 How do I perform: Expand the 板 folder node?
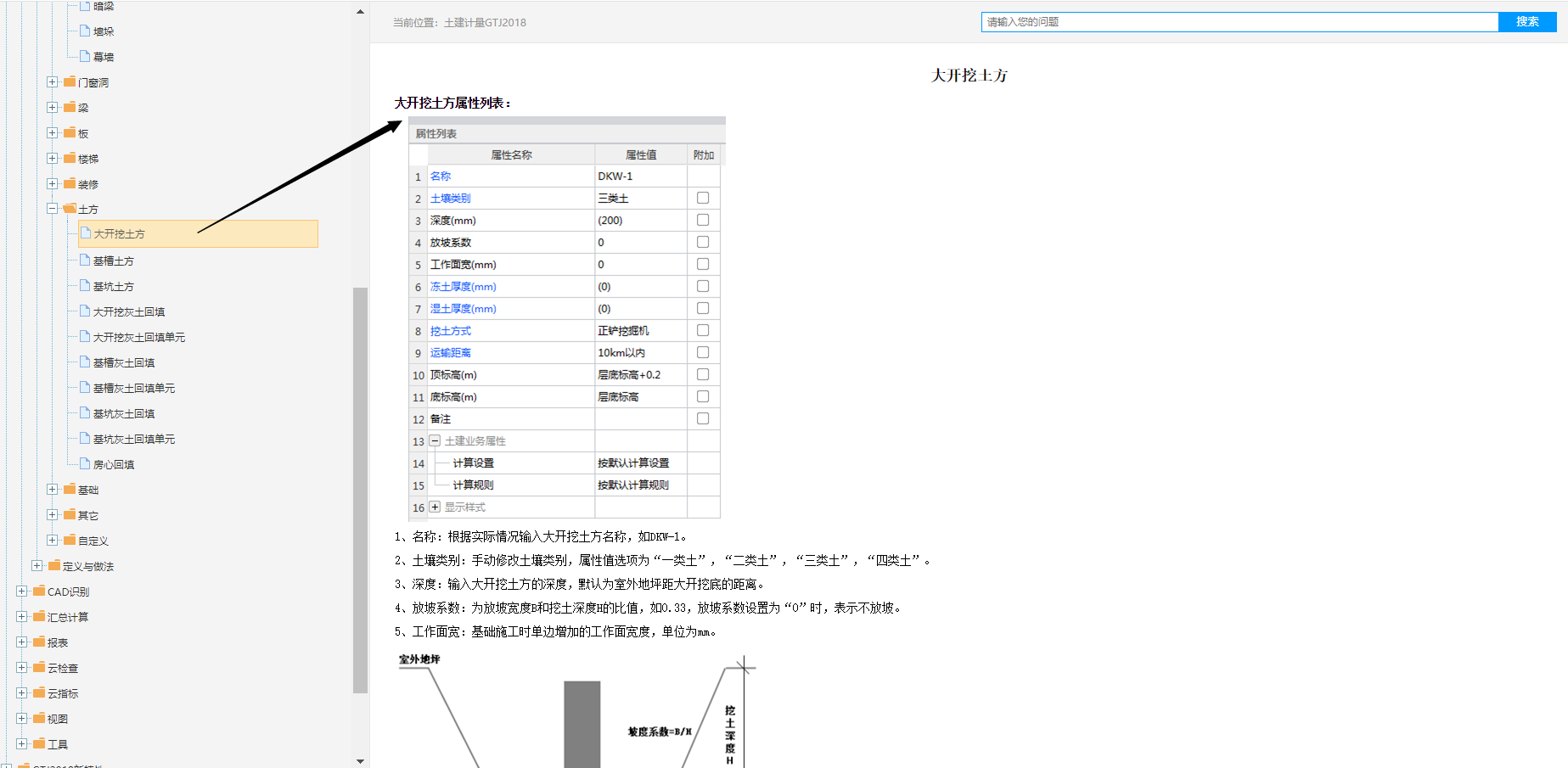[x=53, y=133]
